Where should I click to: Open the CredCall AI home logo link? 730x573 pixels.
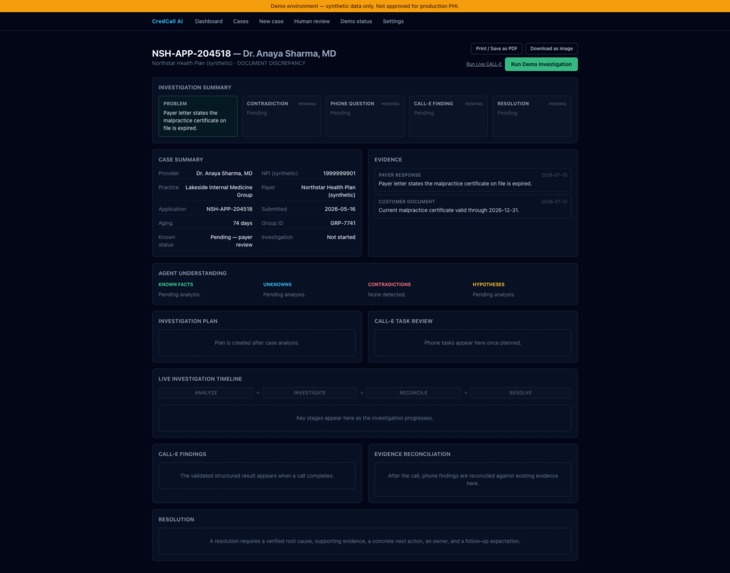167,21
